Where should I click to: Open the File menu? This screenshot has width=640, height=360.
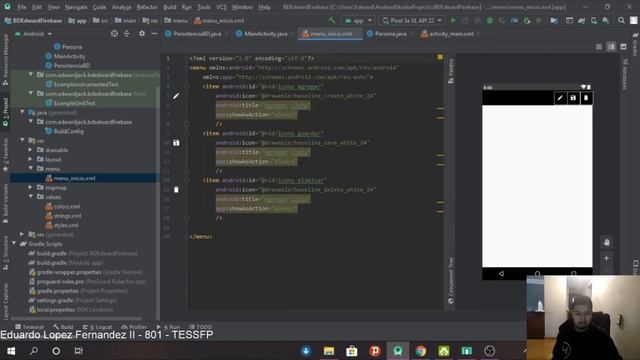click(22, 7)
